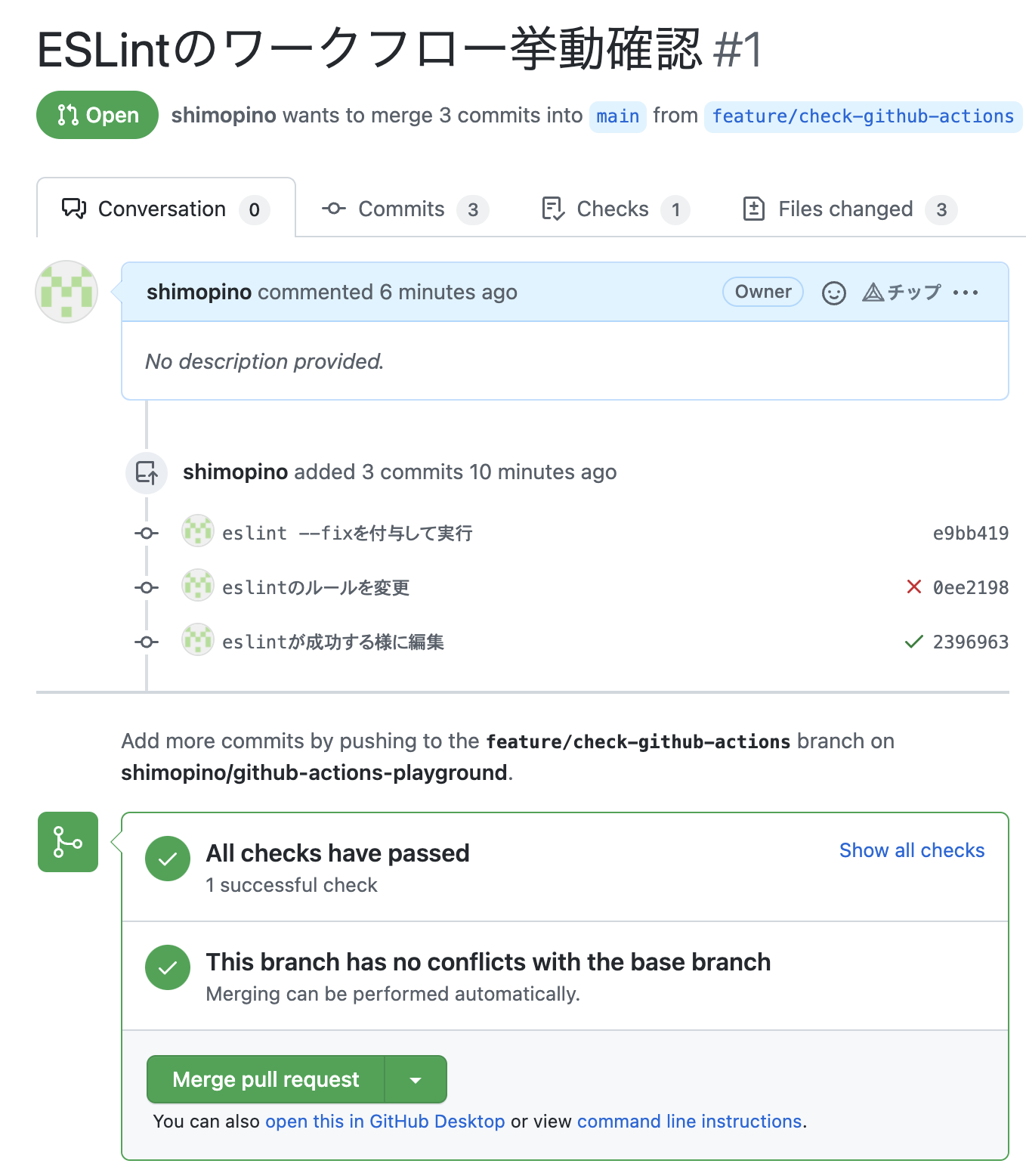Open commit message 'eslintのルールを変更'
1026x1176 pixels.
(316, 587)
